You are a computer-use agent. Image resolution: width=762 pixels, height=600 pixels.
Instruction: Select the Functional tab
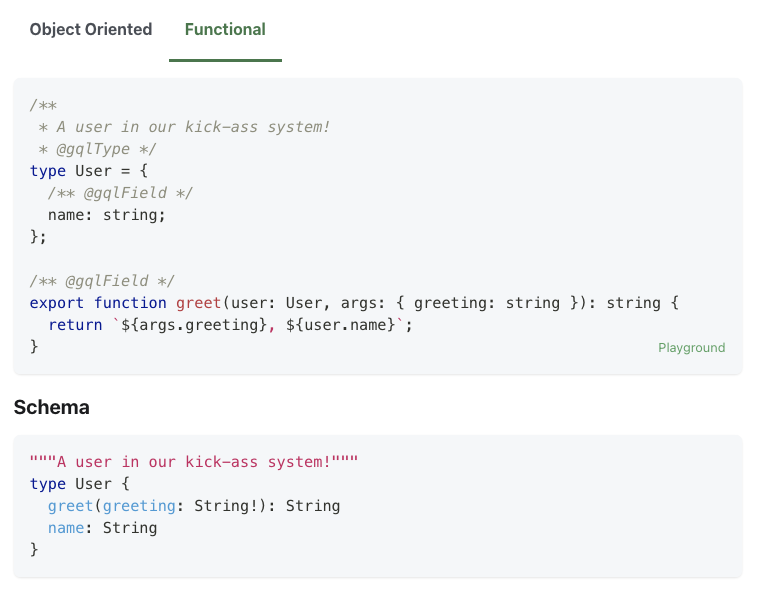tap(225, 30)
